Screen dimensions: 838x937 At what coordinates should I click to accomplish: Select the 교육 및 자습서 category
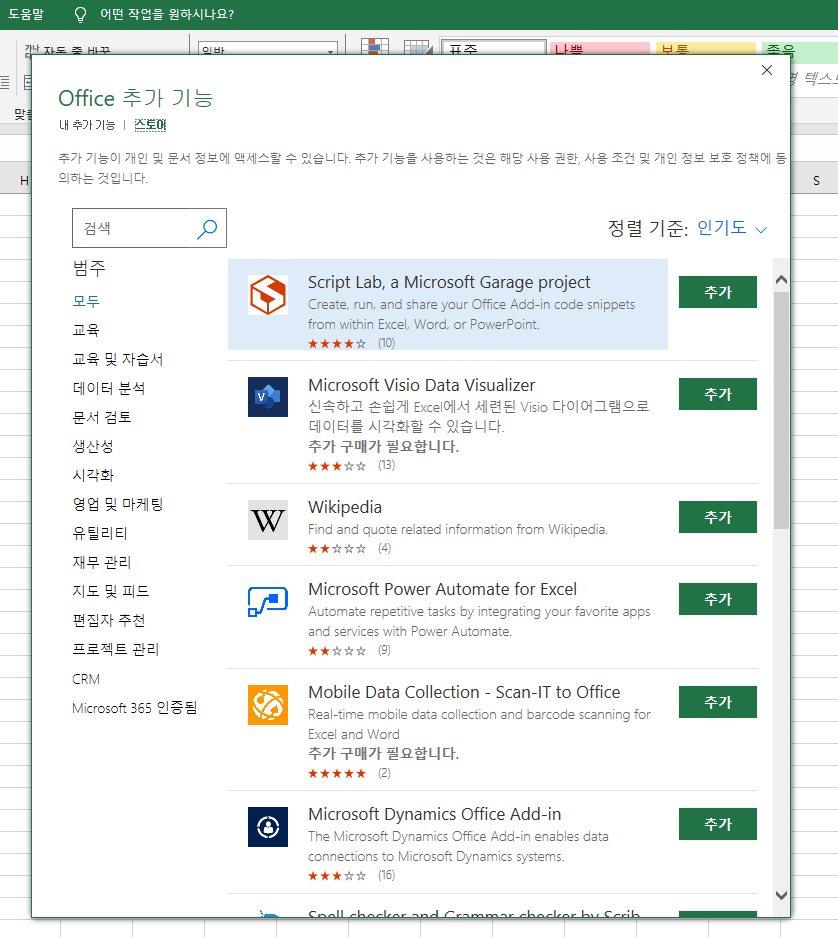click(118, 359)
